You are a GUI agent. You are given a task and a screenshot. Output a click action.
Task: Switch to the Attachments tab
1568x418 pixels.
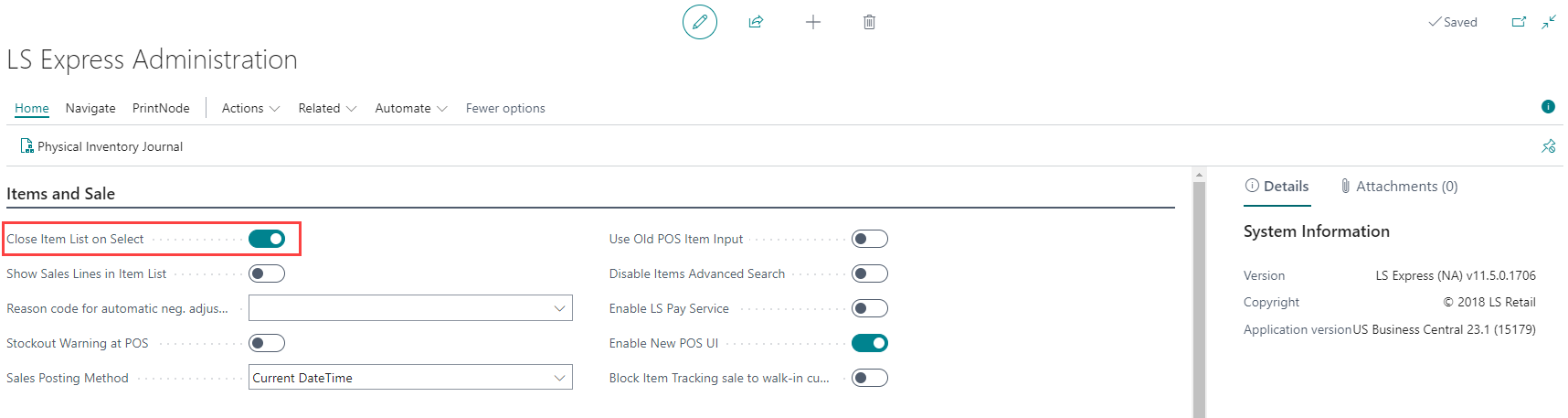click(1399, 187)
